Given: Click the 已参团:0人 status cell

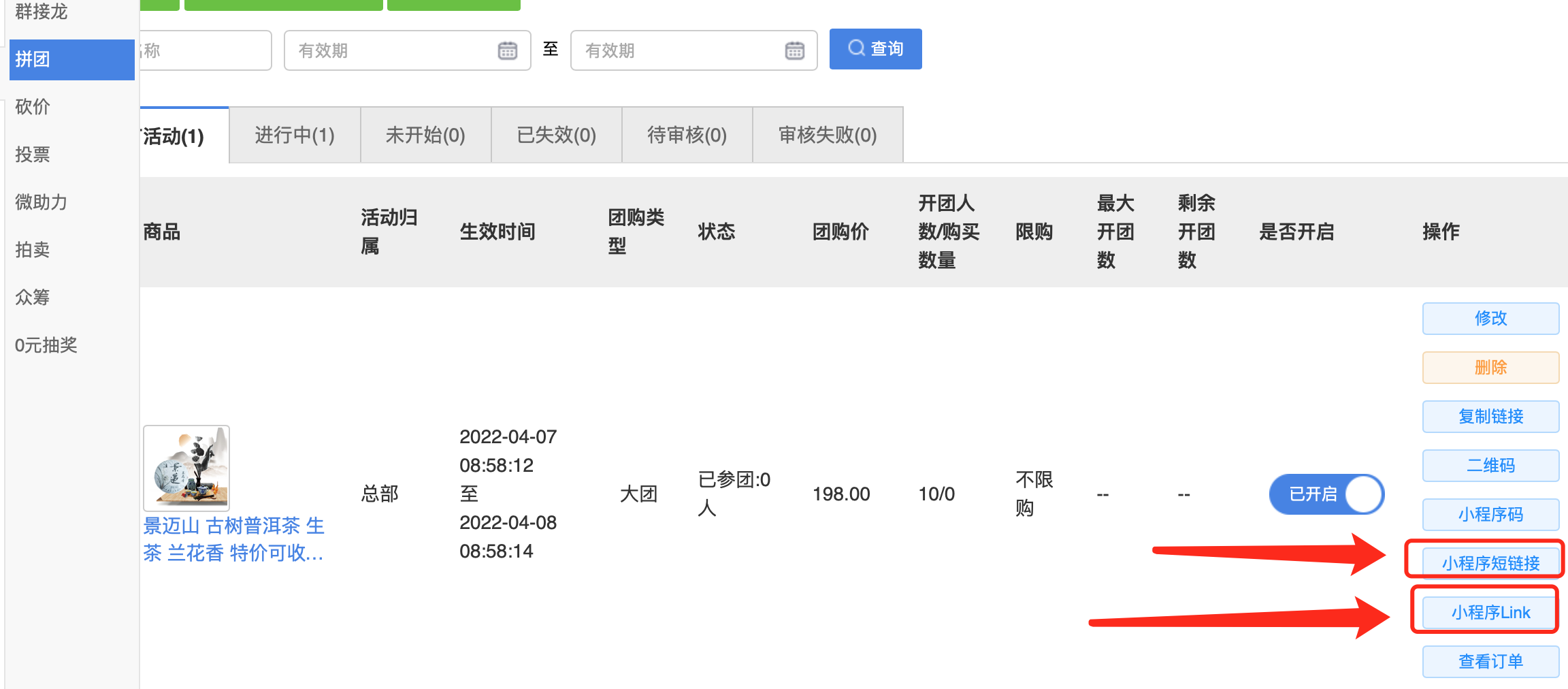Looking at the screenshot, I should [734, 494].
